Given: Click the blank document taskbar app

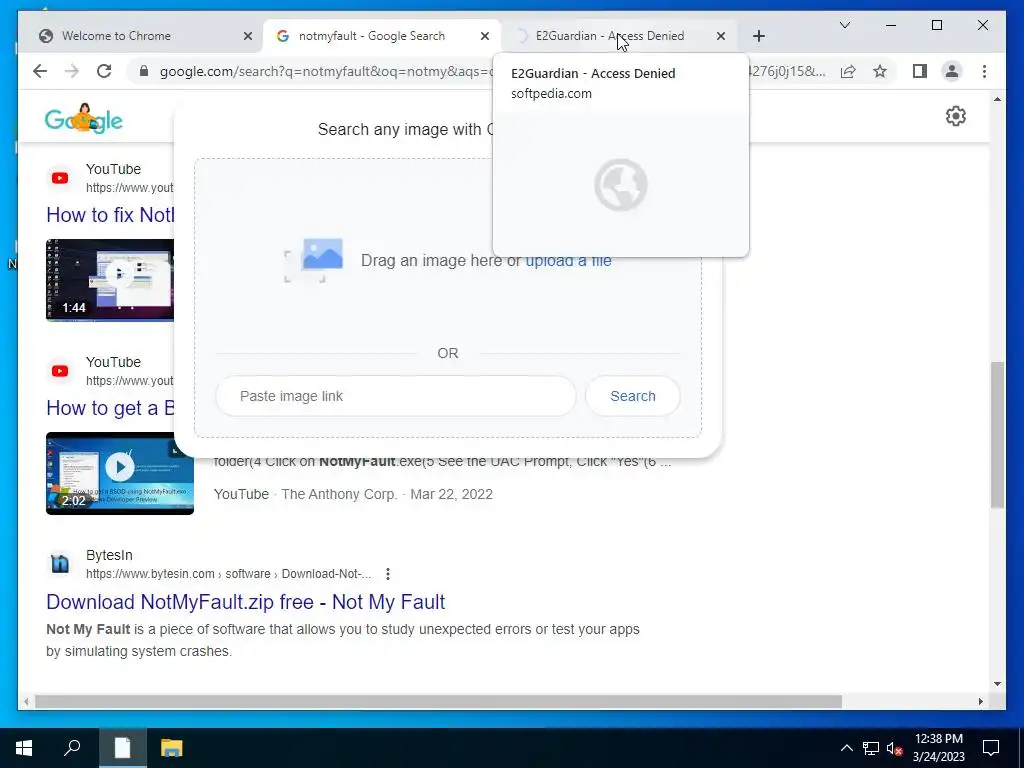Looking at the screenshot, I should click(122, 748).
